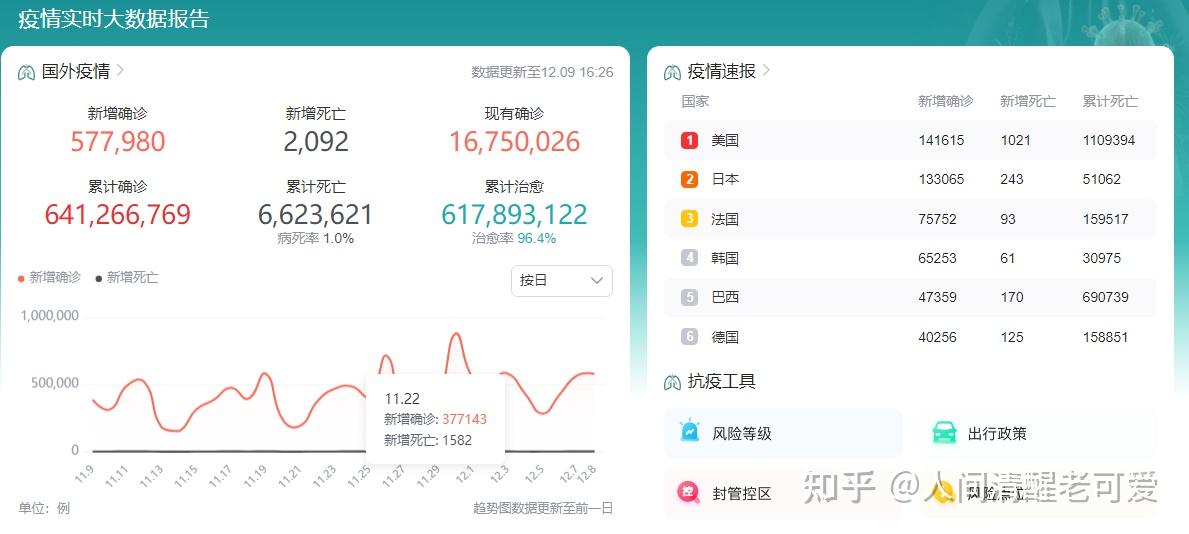Click chart x-axis label 12.1
The image size is (1189, 534).
pyautogui.click(x=463, y=474)
